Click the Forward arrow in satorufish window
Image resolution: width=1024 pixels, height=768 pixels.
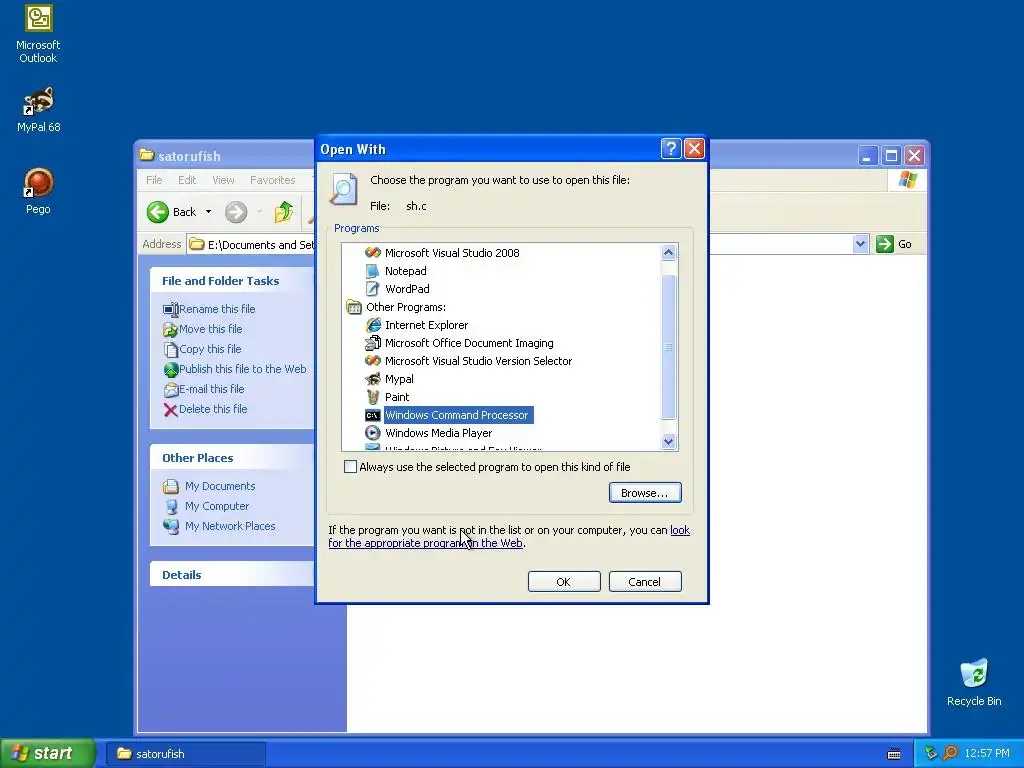(x=236, y=212)
